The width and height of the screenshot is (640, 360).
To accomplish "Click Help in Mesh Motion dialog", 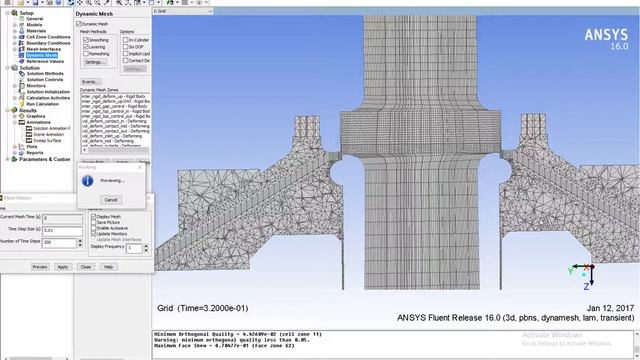I will (108, 267).
